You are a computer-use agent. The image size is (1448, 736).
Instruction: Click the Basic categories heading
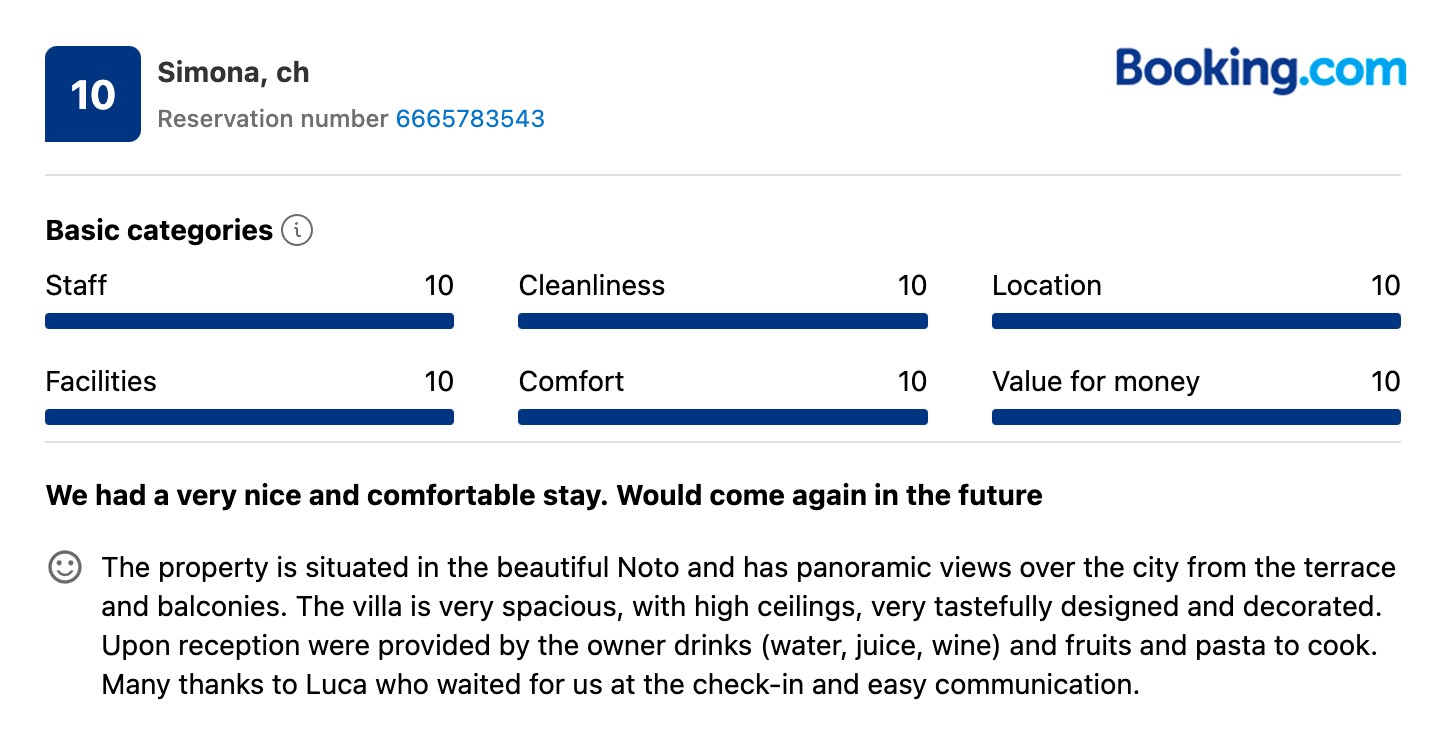[x=159, y=231]
